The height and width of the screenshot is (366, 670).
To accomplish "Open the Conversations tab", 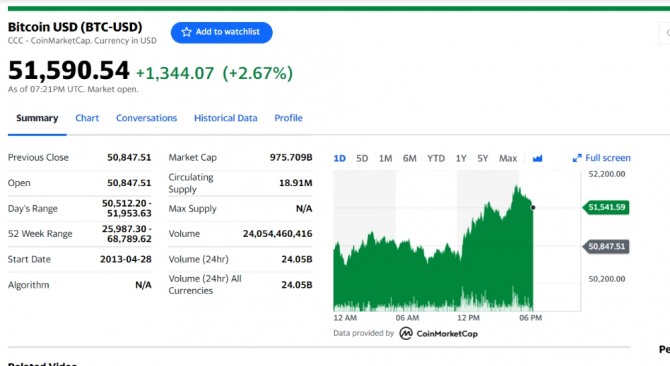I will pos(147,118).
